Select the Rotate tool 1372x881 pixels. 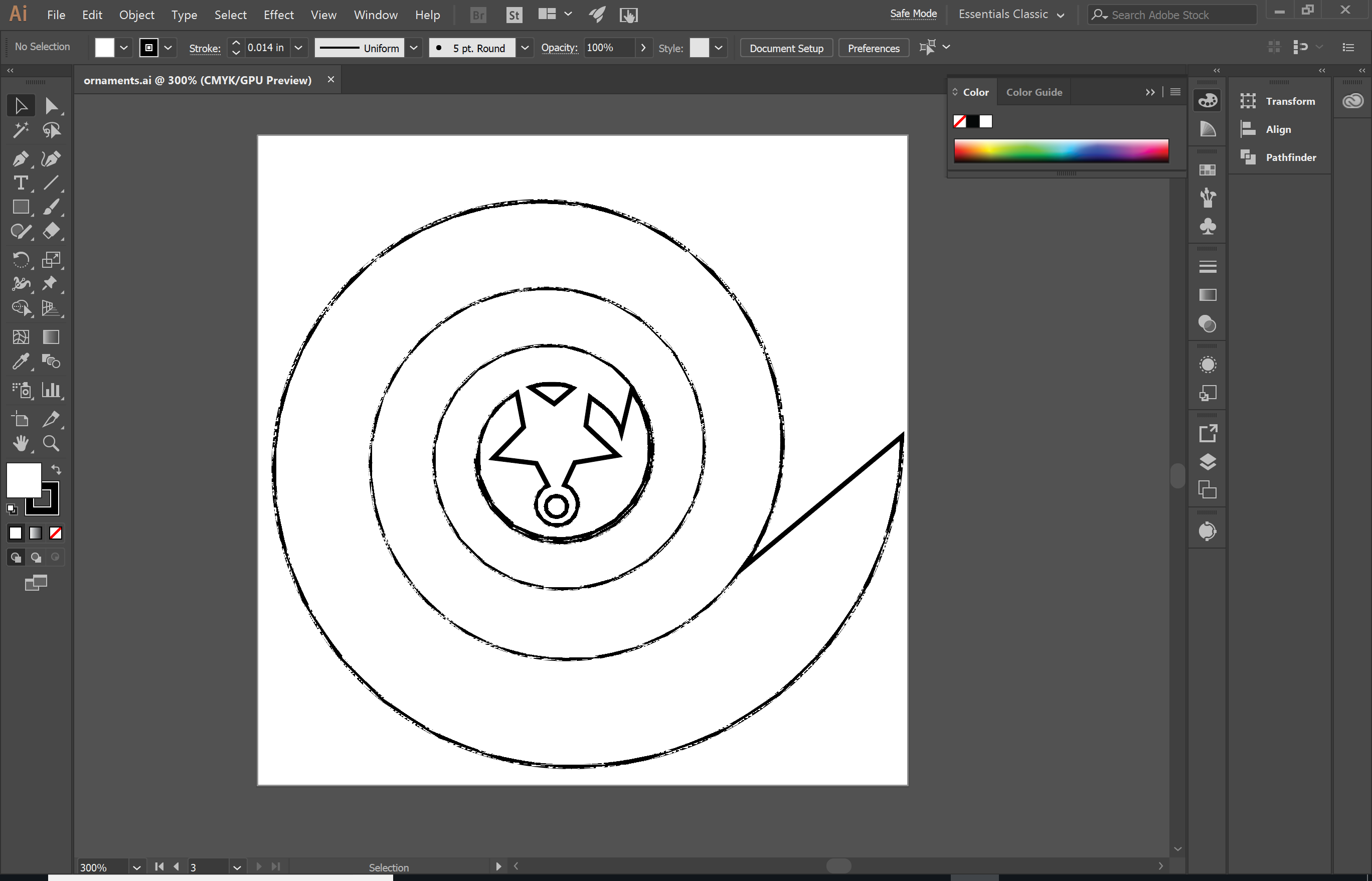click(x=21, y=260)
